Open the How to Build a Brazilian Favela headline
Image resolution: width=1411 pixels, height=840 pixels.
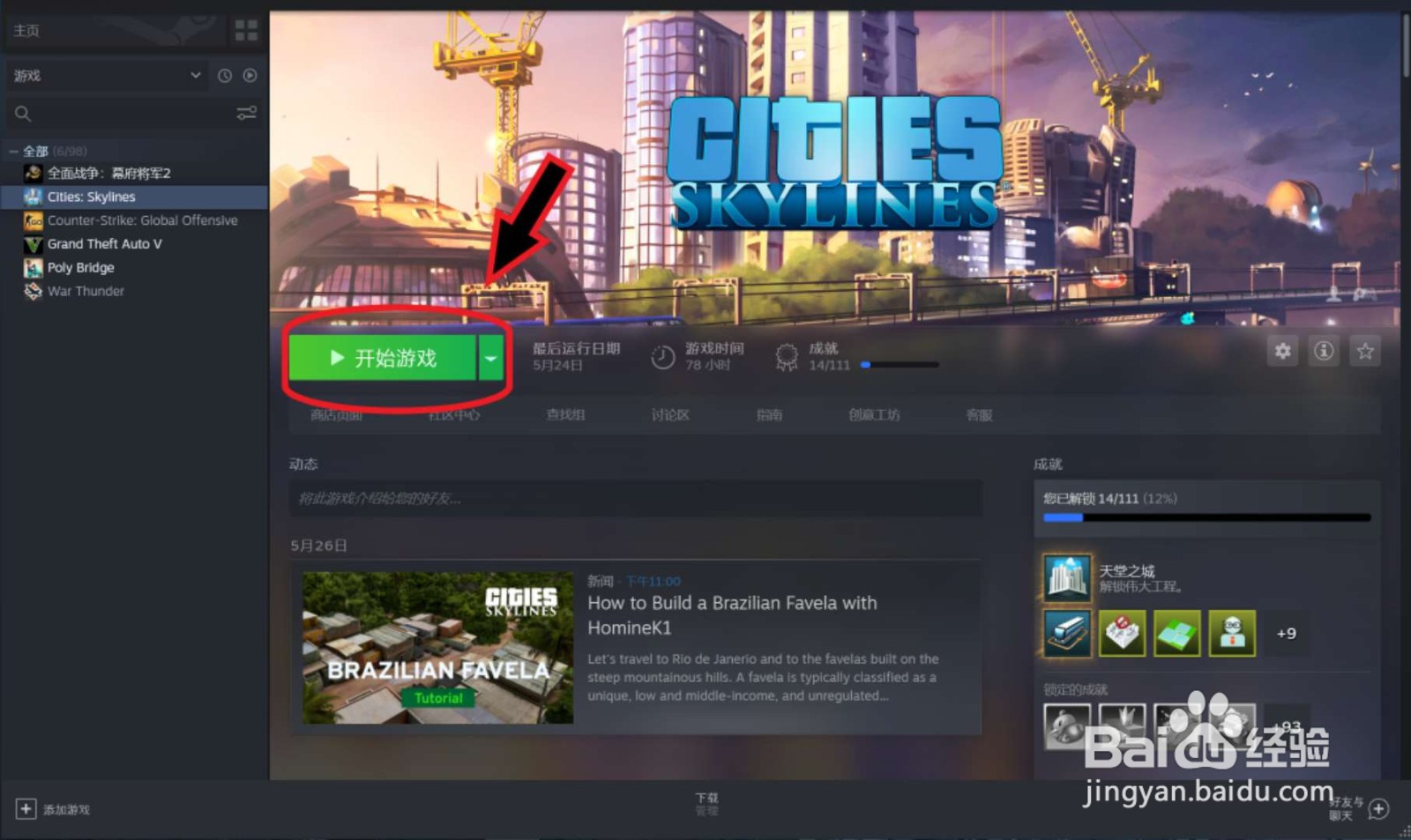732,615
